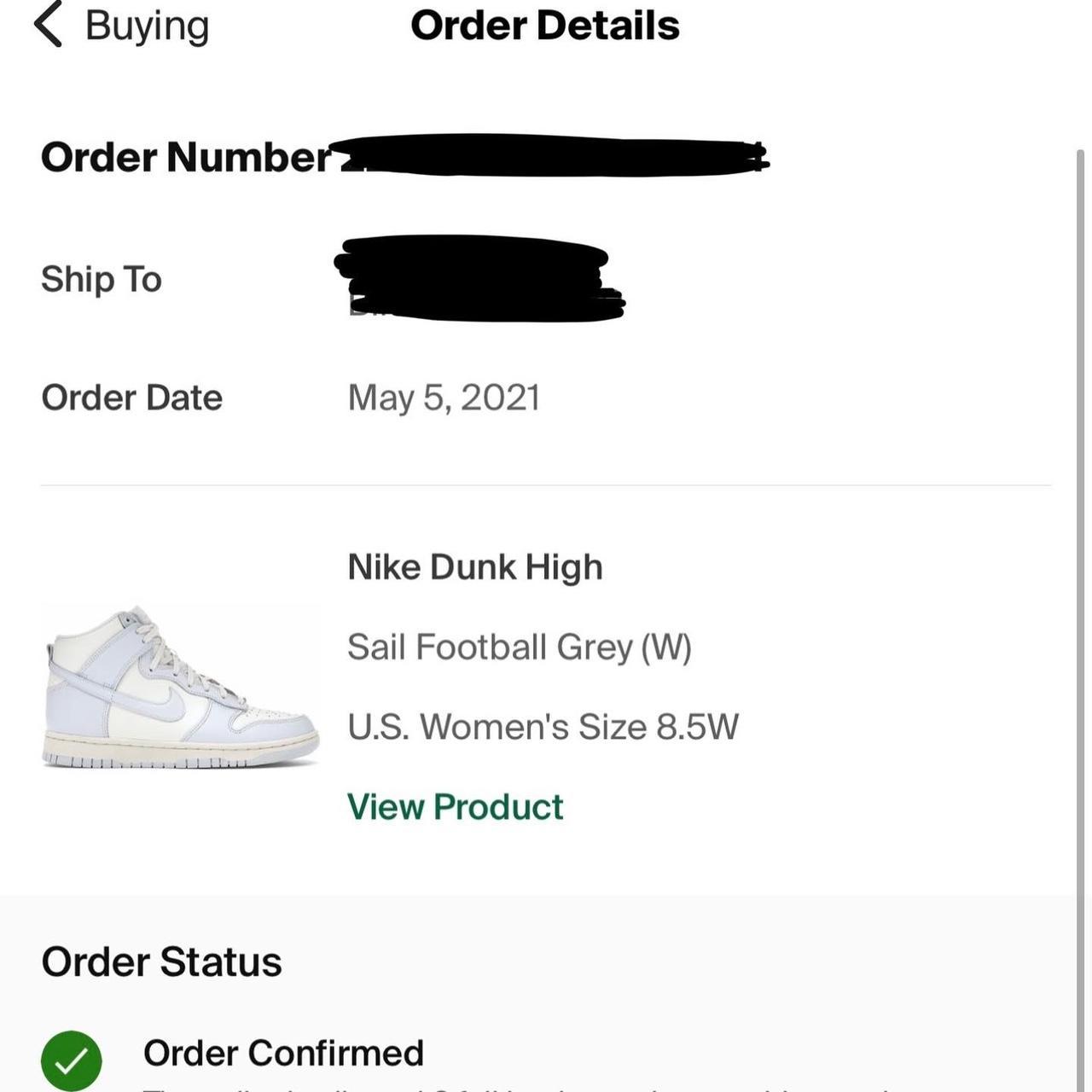Select the blacked-out shipping address
1092x1092 pixels.
point(479,278)
